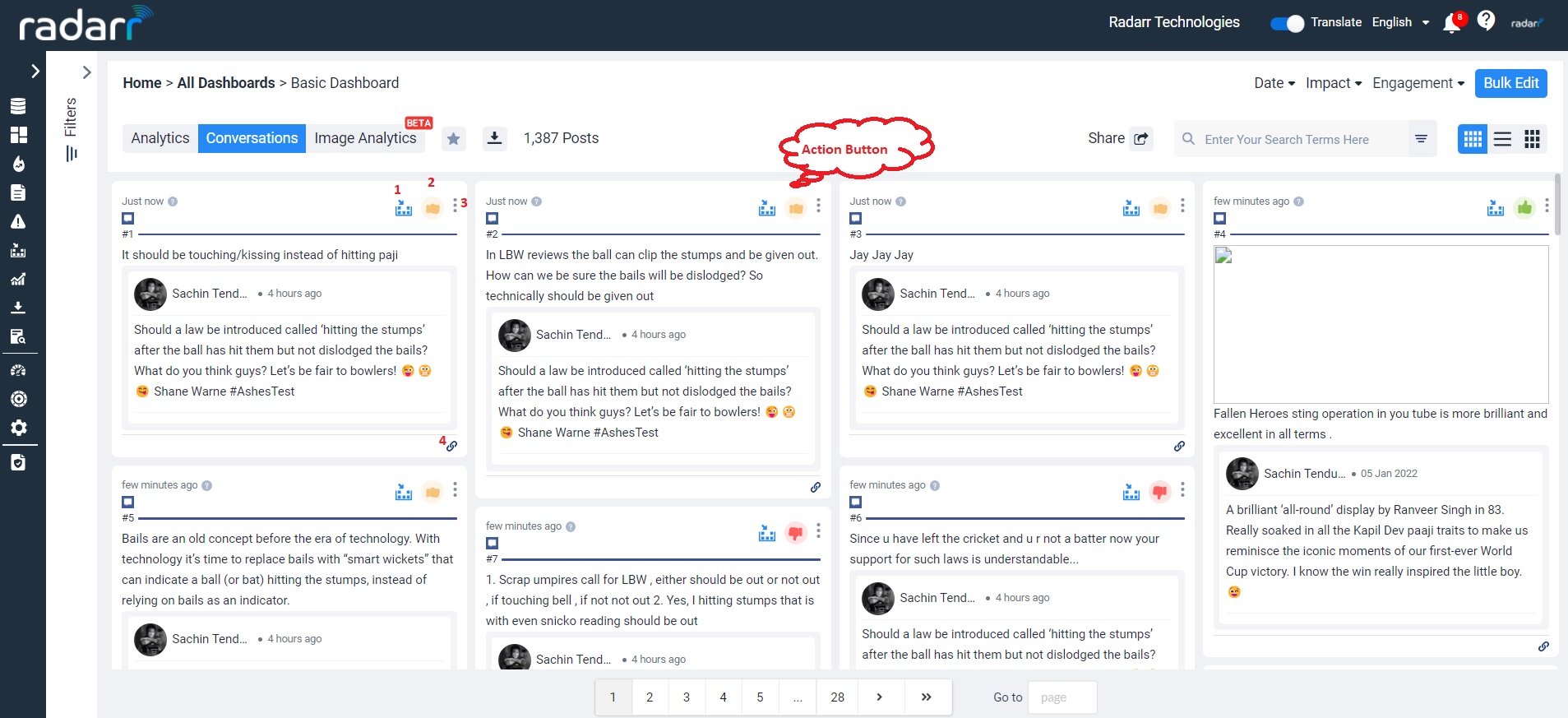Open link icon of post #1
This screenshot has width=1568, height=718.
451,446
